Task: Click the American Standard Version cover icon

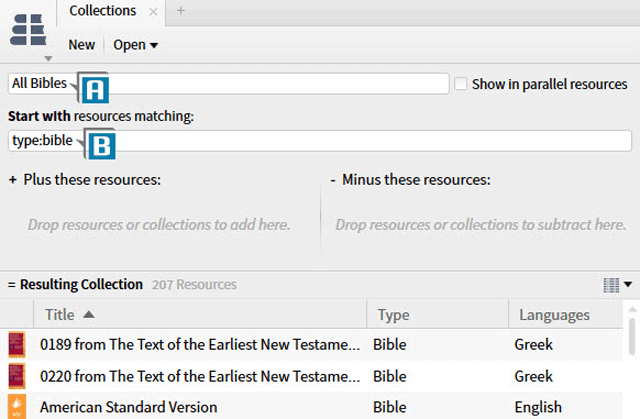Action: tap(17, 406)
